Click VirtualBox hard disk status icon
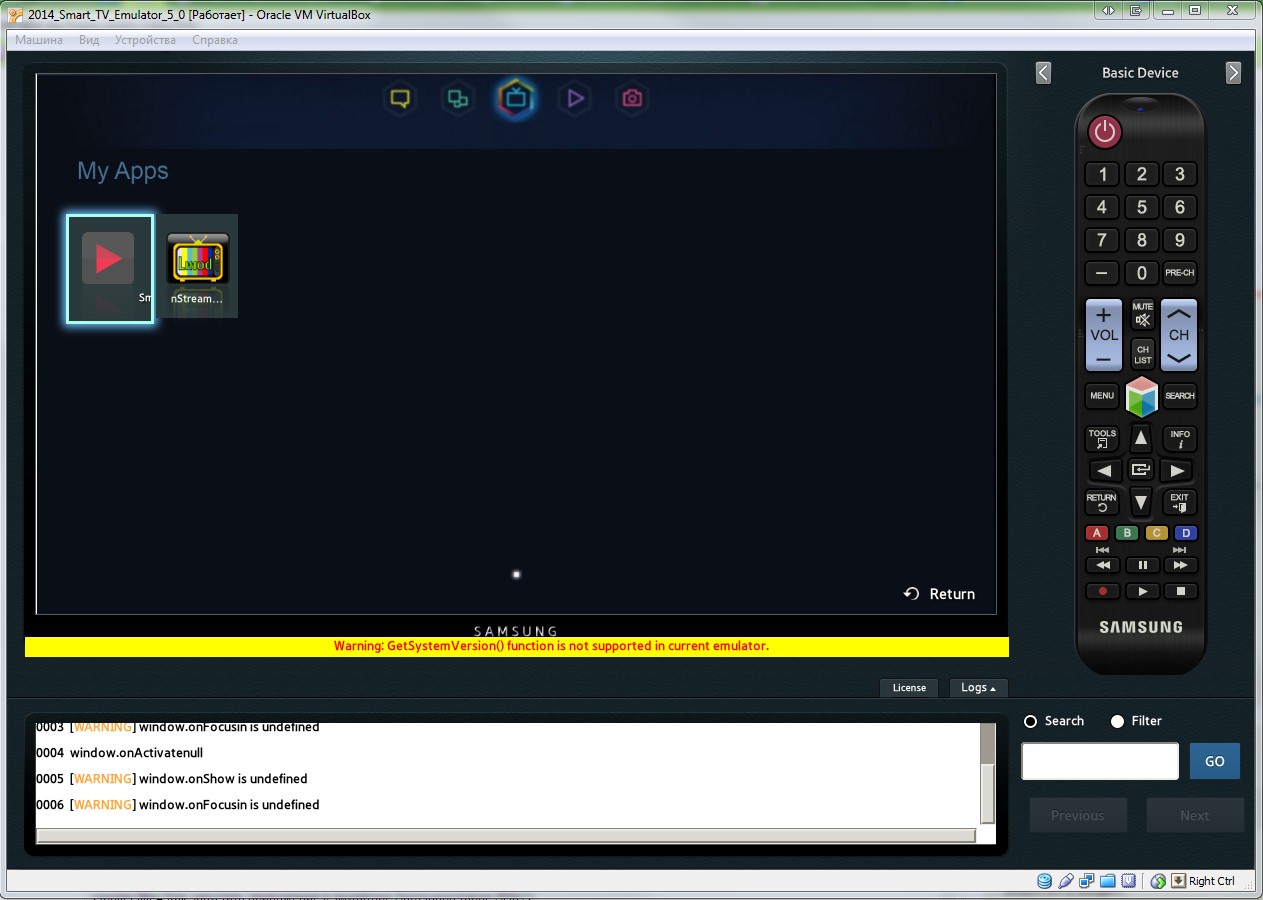The width and height of the screenshot is (1263, 900). (1044, 881)
